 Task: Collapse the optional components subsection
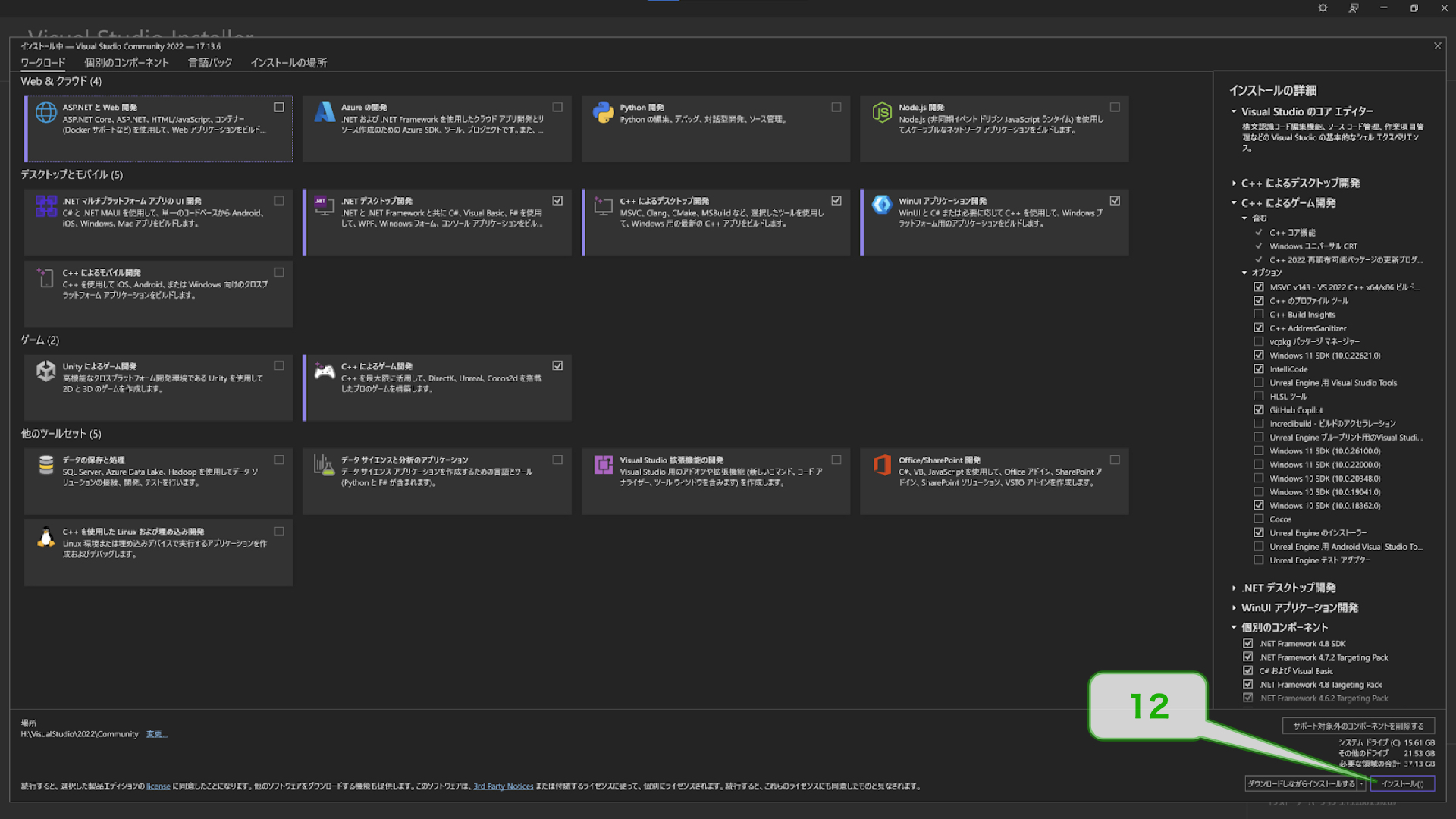pyautogui.click(x=1244, y=273)
